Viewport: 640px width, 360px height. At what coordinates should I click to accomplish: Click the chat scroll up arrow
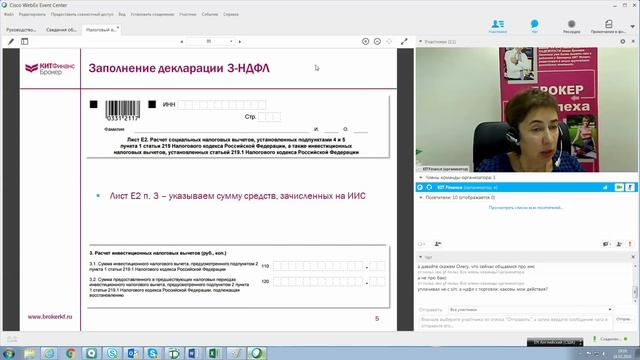(635, 266)
